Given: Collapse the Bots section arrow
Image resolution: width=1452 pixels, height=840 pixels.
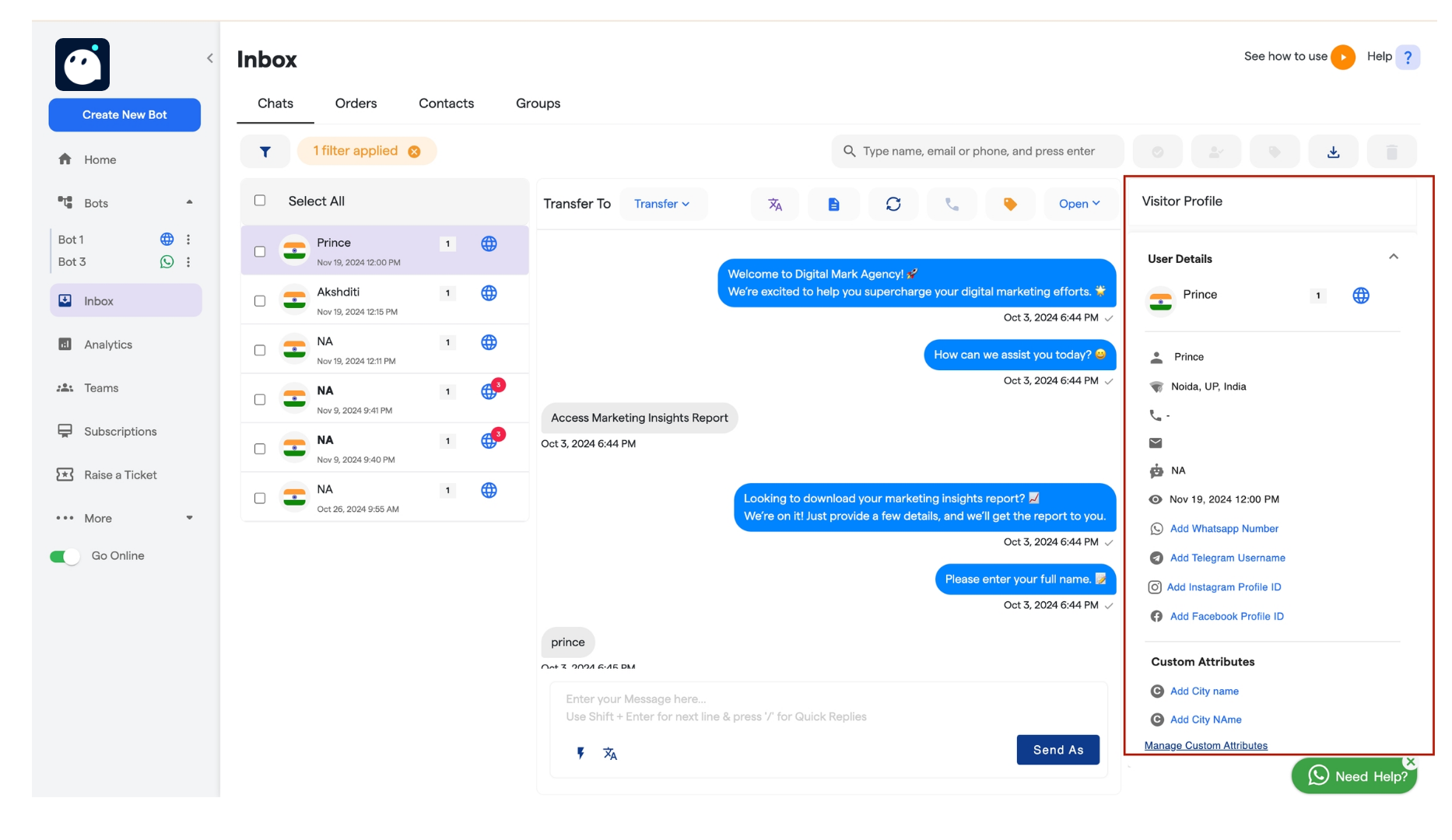Looking at the screenshot, I should (x=189, y=202).
